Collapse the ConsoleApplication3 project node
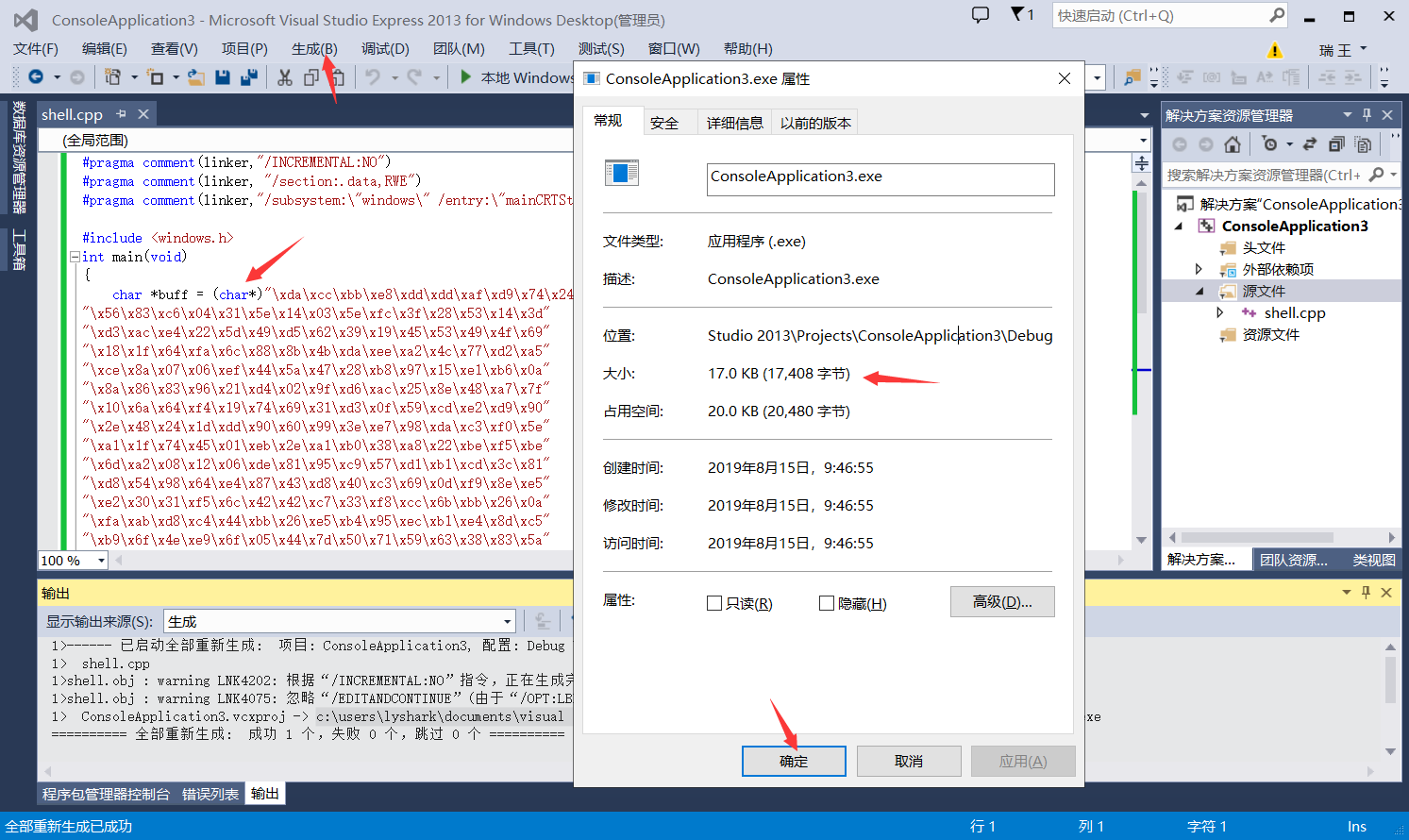This screenshot has width=1409, height=840. (x=1178, y=226)
